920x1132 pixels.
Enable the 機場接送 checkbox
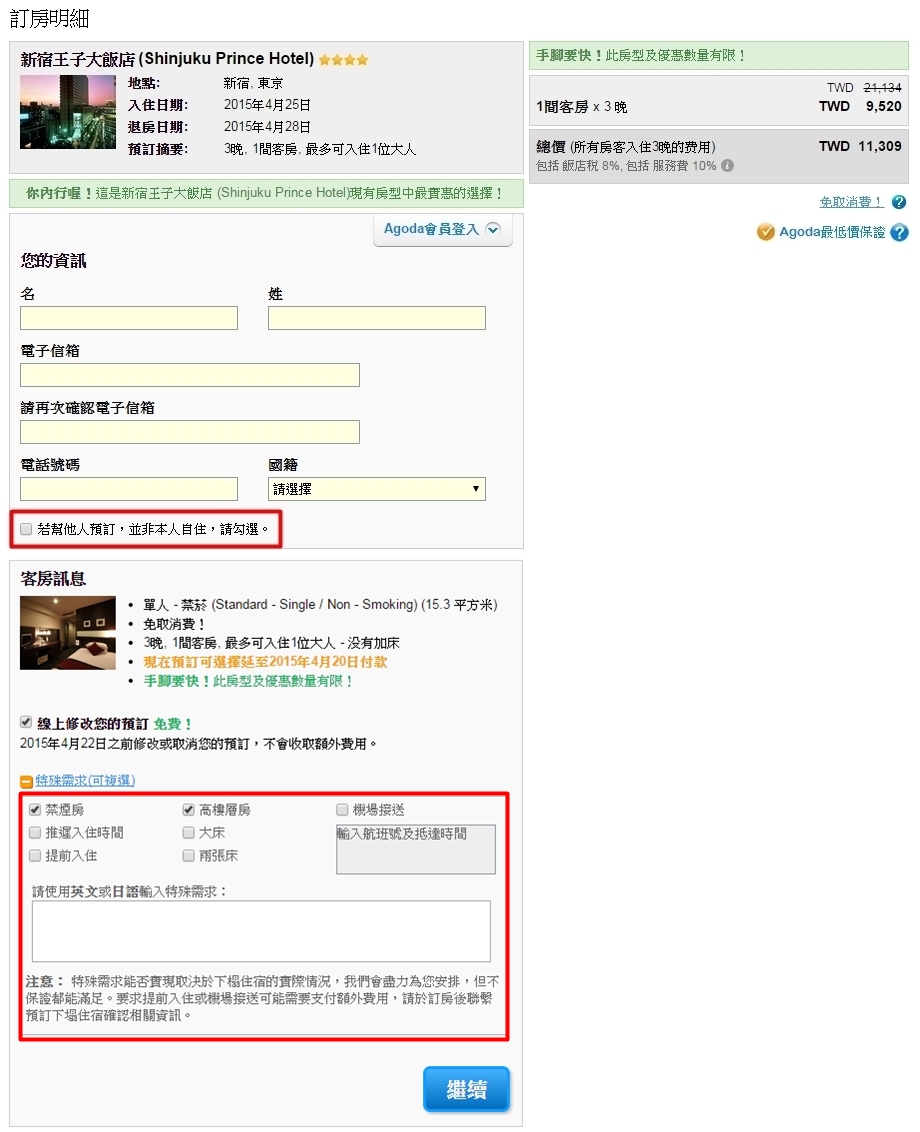click(342, 809)
